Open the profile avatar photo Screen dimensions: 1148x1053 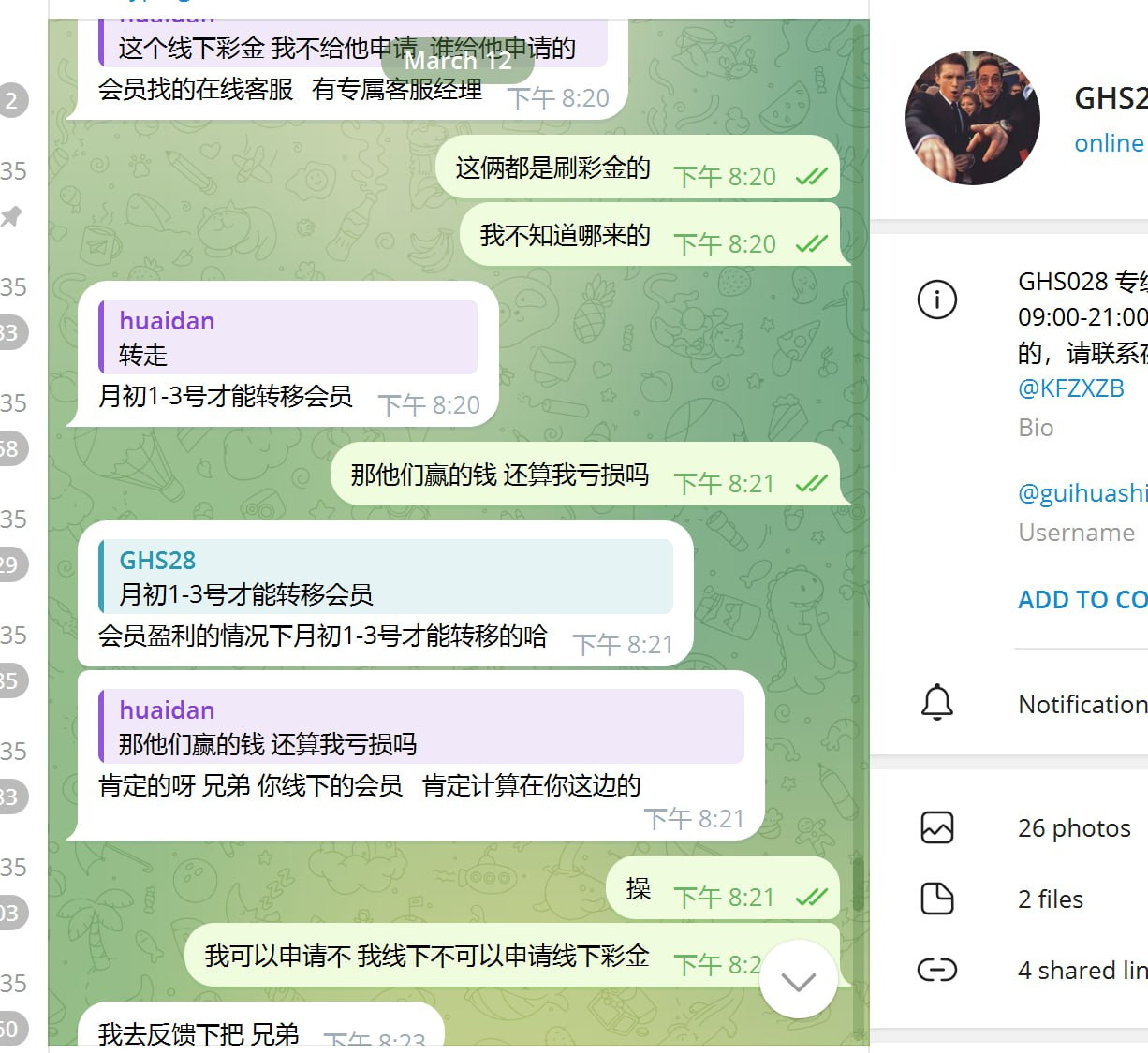973,118
